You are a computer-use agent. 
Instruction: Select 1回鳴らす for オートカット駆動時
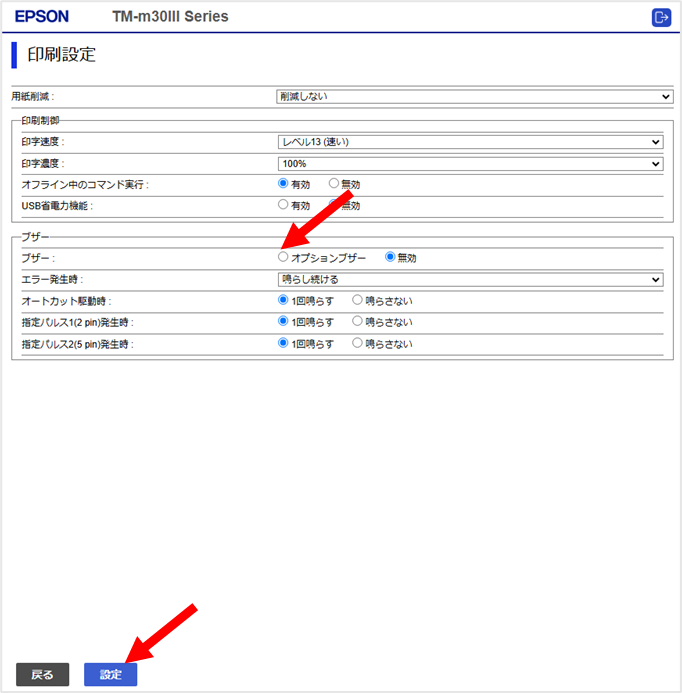[284, 300]
